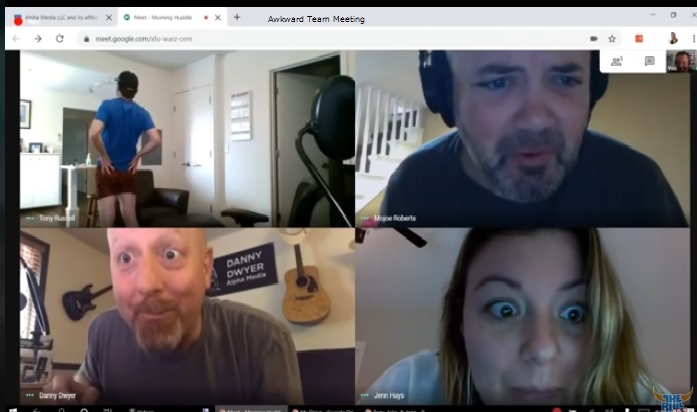This screenshot has width=697, height=412.
Task: Close the Alpha Media LLC tab
Action: [x=108, y=17]
